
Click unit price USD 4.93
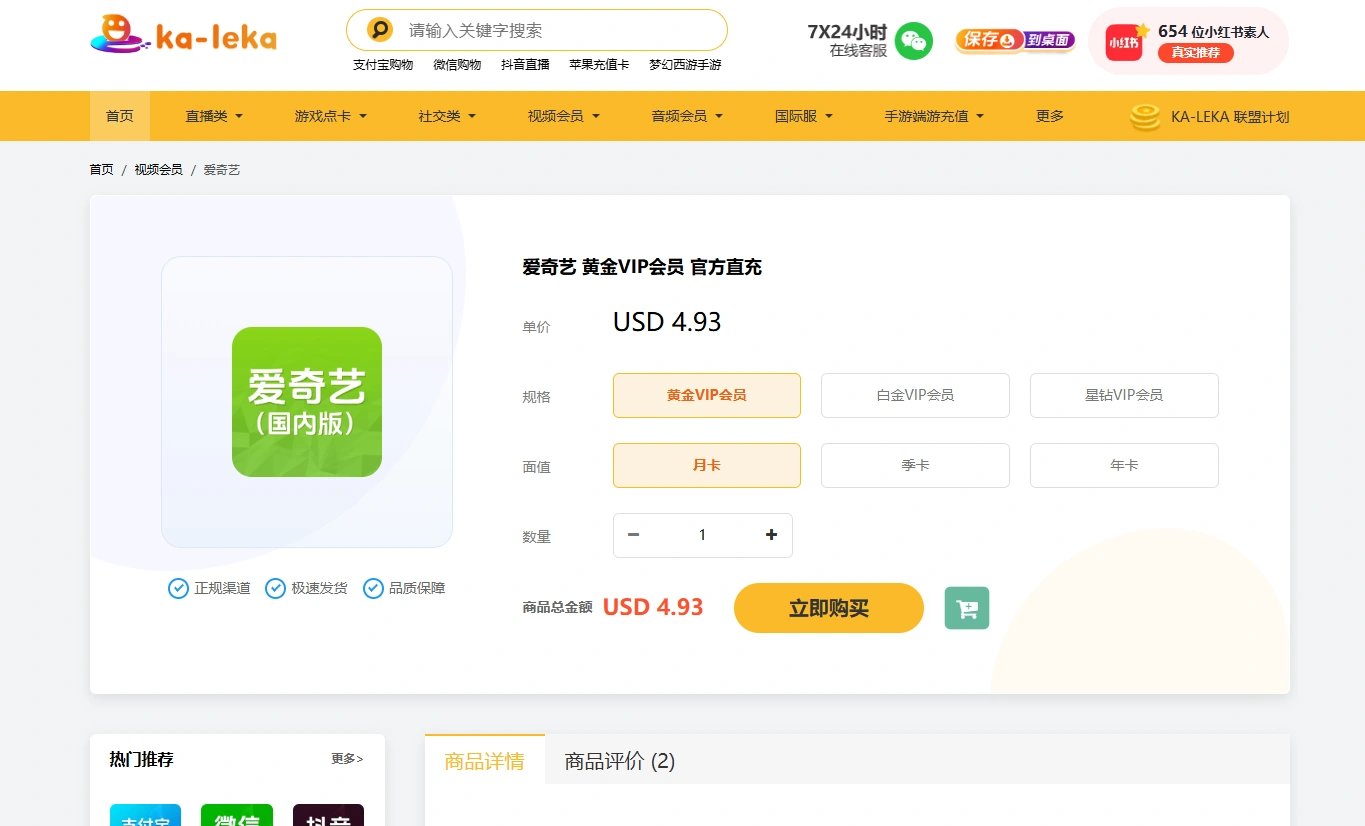[x=667, y=322]
